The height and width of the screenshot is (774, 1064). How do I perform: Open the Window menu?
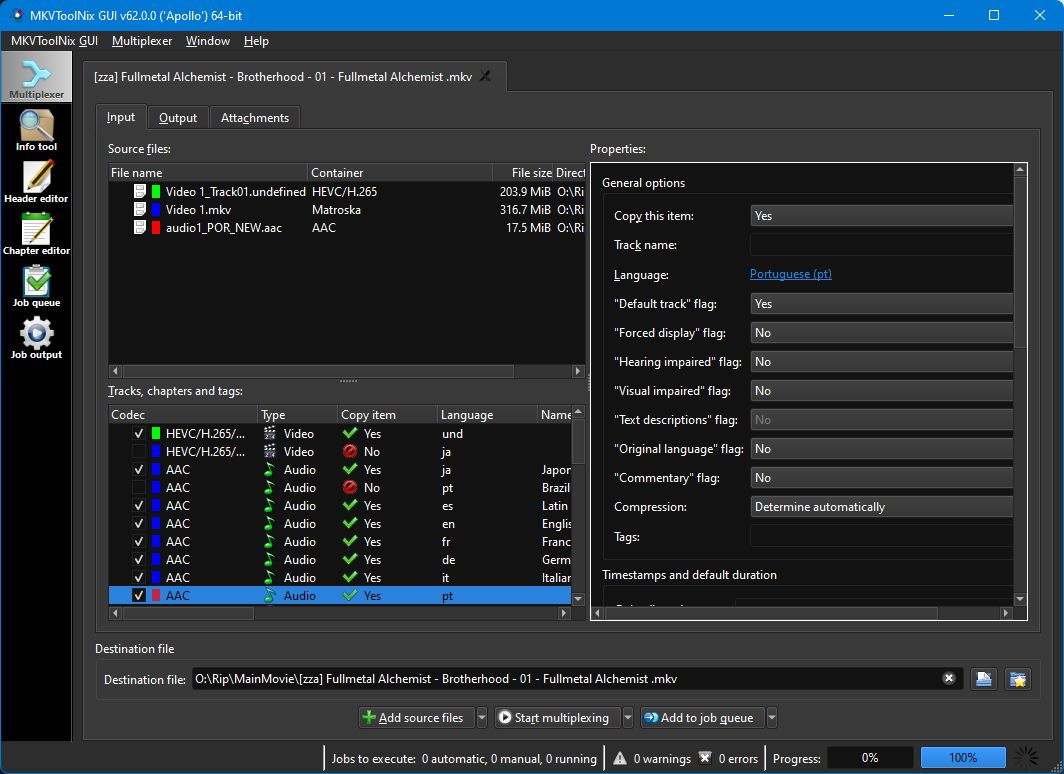[208, 41]
